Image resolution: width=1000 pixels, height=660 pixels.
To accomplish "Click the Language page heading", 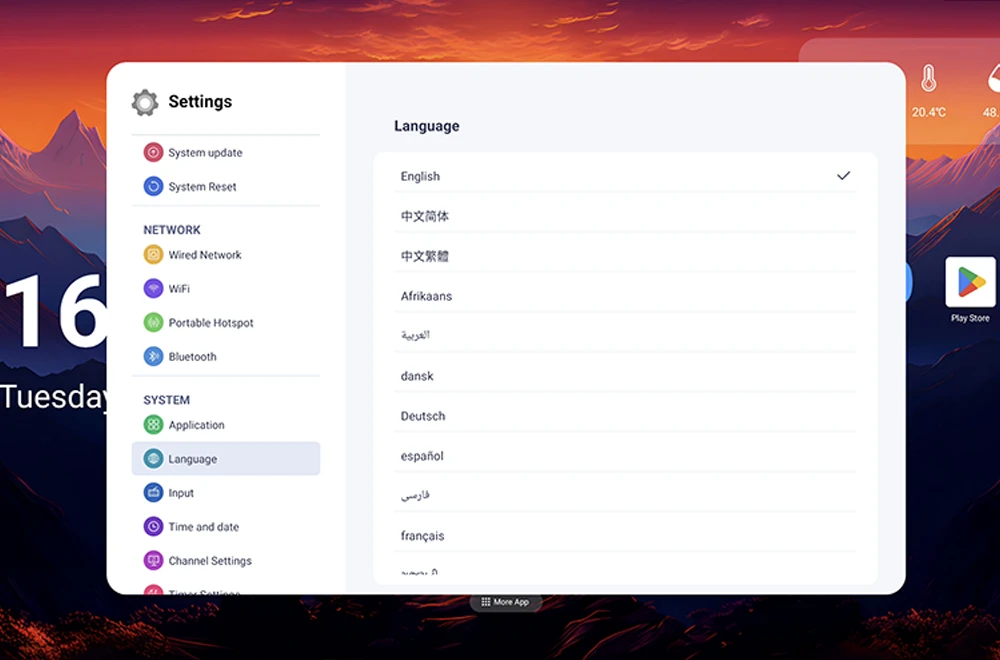I will pos(427,126).
